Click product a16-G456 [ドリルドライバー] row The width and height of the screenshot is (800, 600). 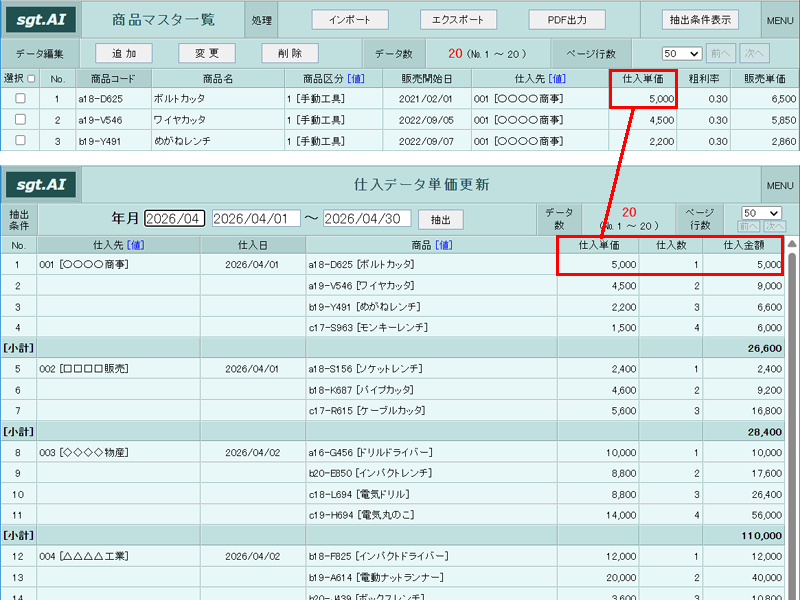tap(431, 453)
